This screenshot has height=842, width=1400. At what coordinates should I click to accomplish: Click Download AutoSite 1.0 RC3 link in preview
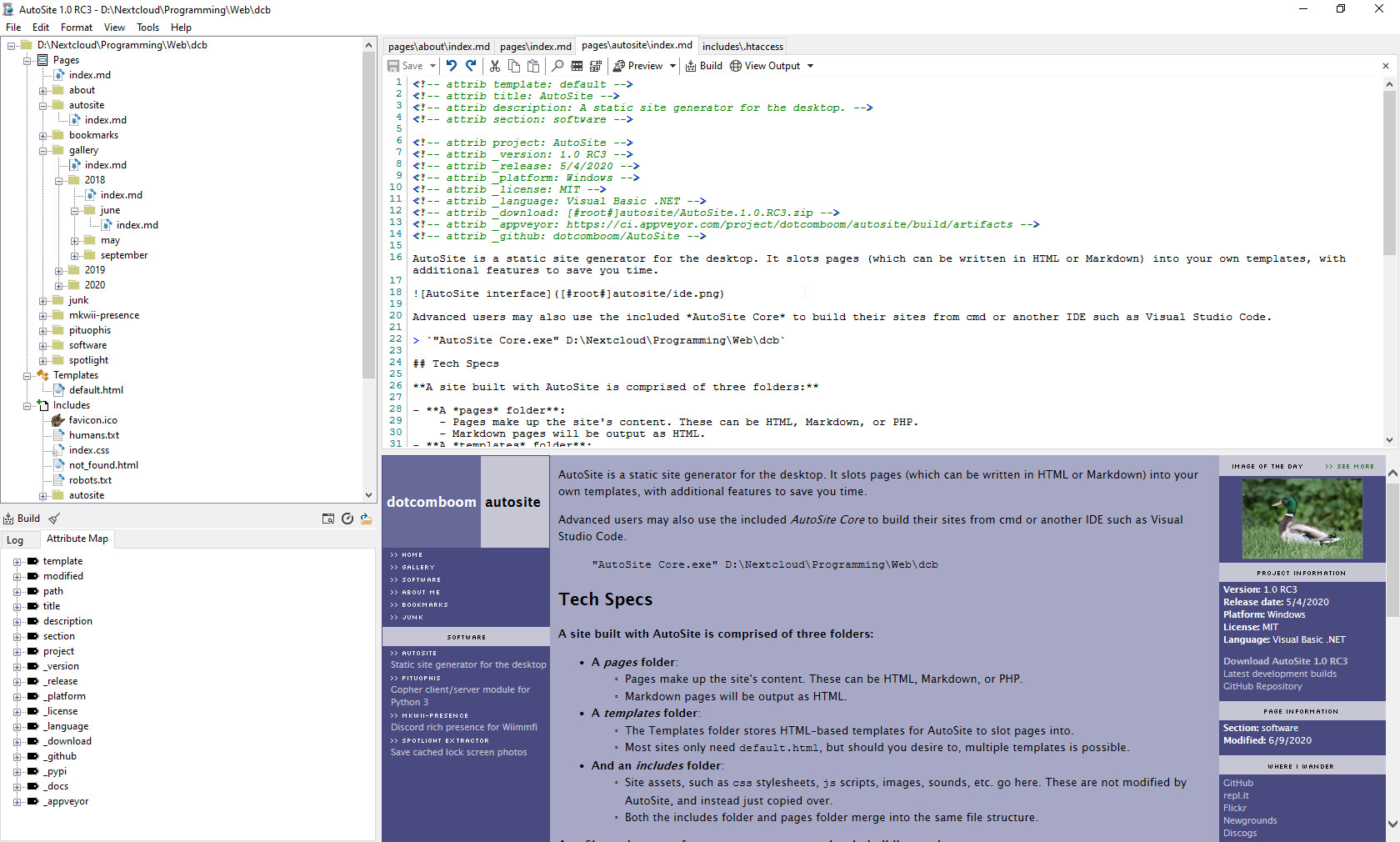(1285, 661)
